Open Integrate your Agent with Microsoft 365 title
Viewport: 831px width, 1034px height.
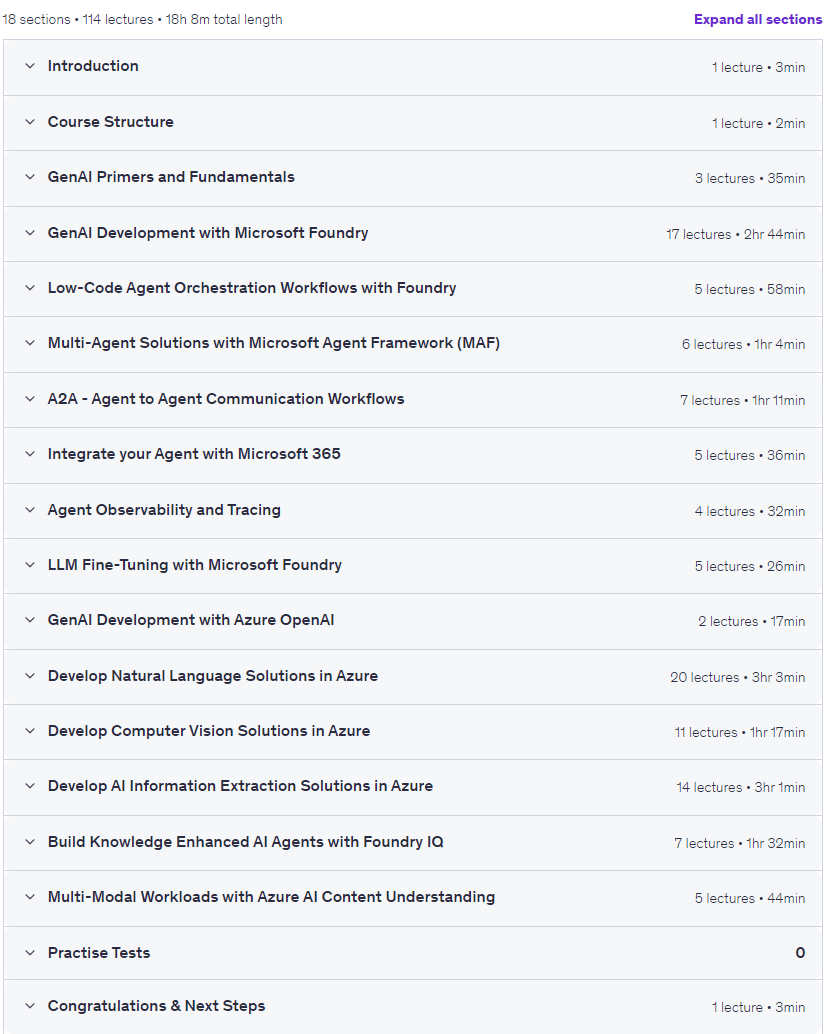pos(194,454)
